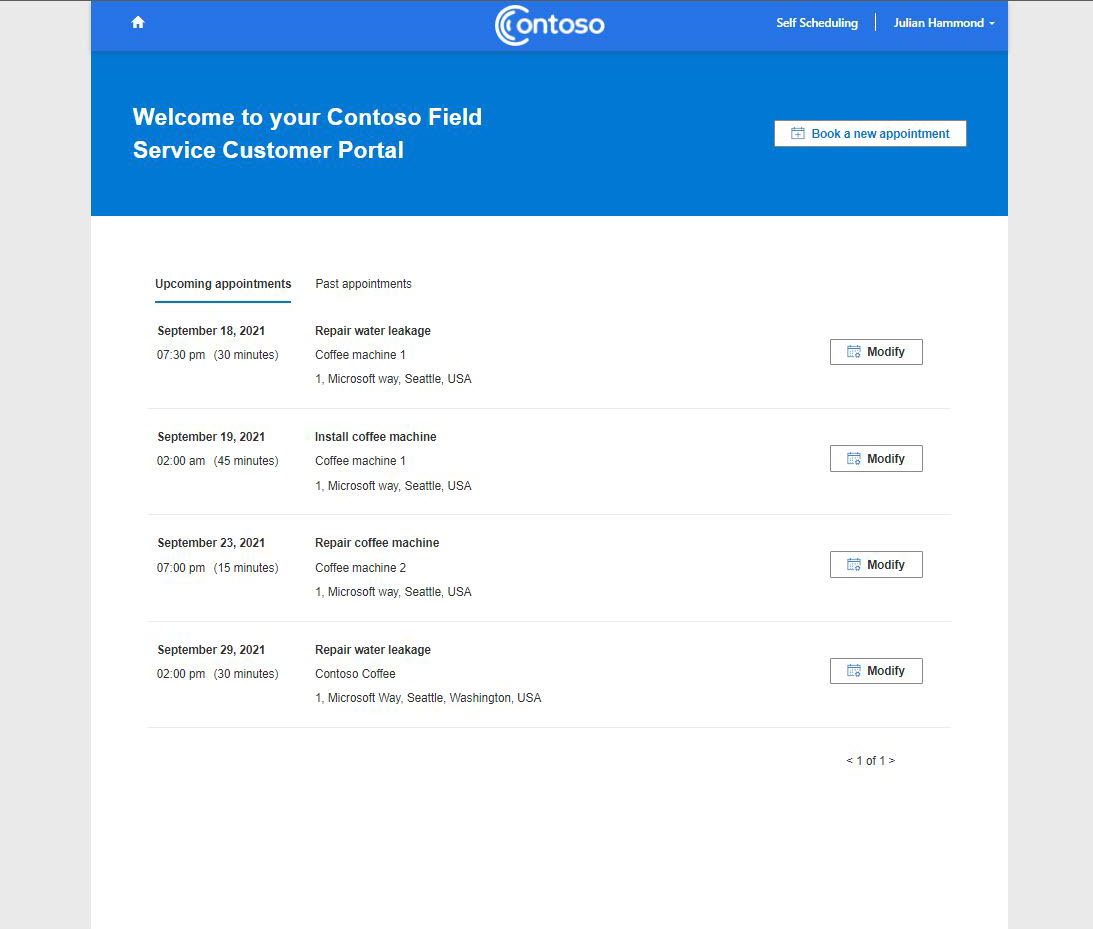Viewport: 1093px width, 929px height.
Task: Click the Contoso logo
Action: pyautogui.click(x=549, y=25)
